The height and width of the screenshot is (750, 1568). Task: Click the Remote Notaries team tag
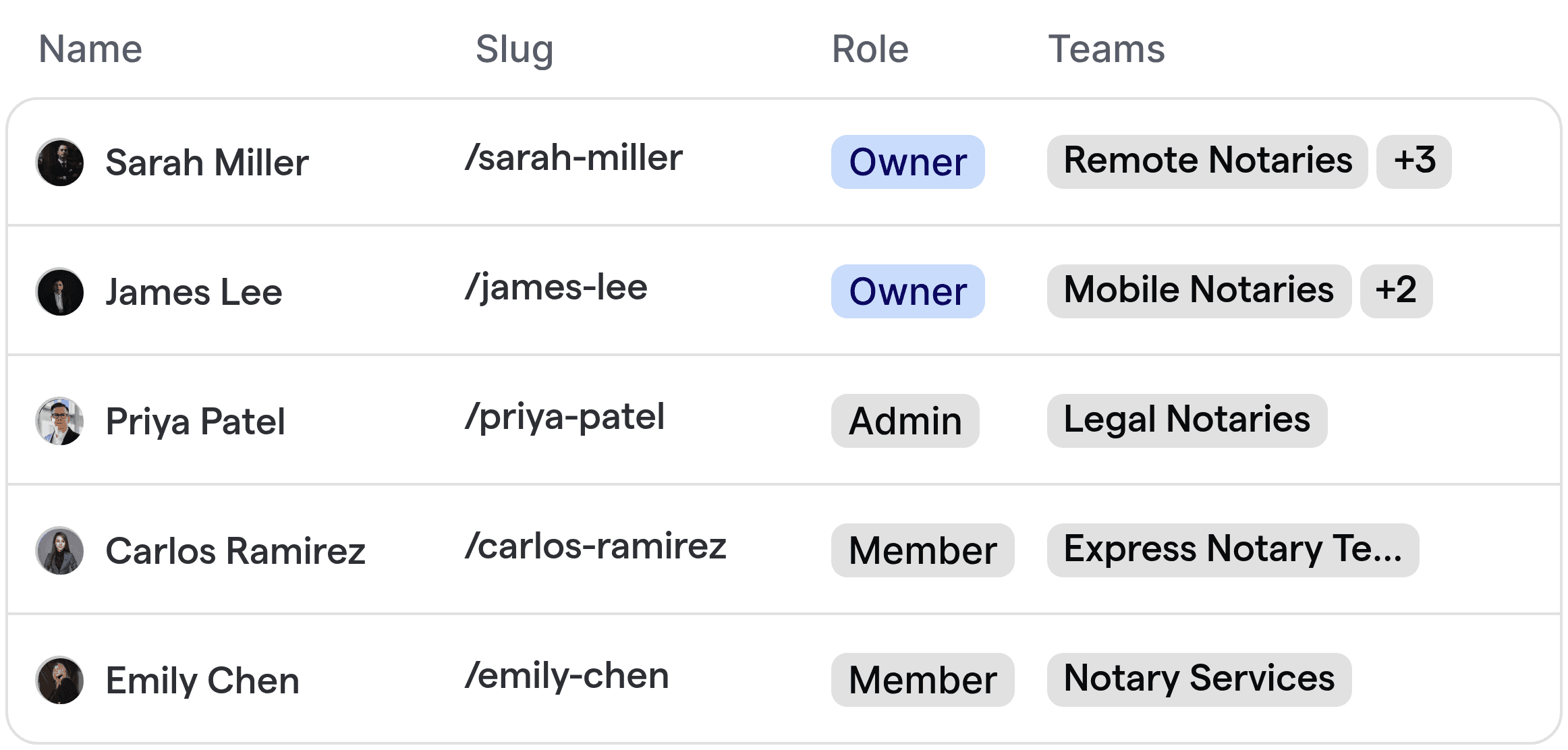(1208, 161)
